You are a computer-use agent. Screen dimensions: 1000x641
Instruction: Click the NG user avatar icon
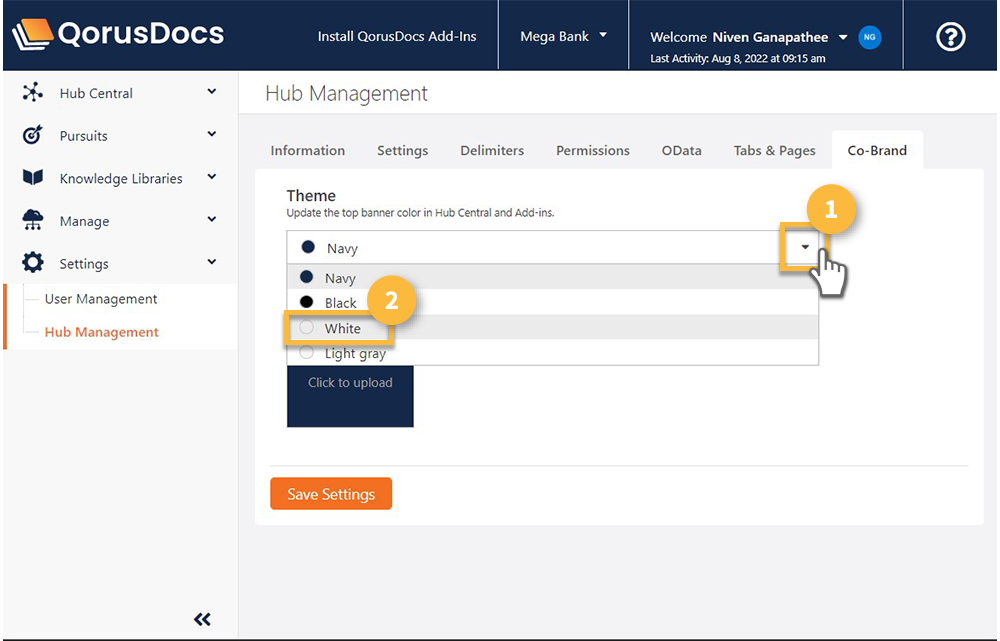tap(869, 37)
